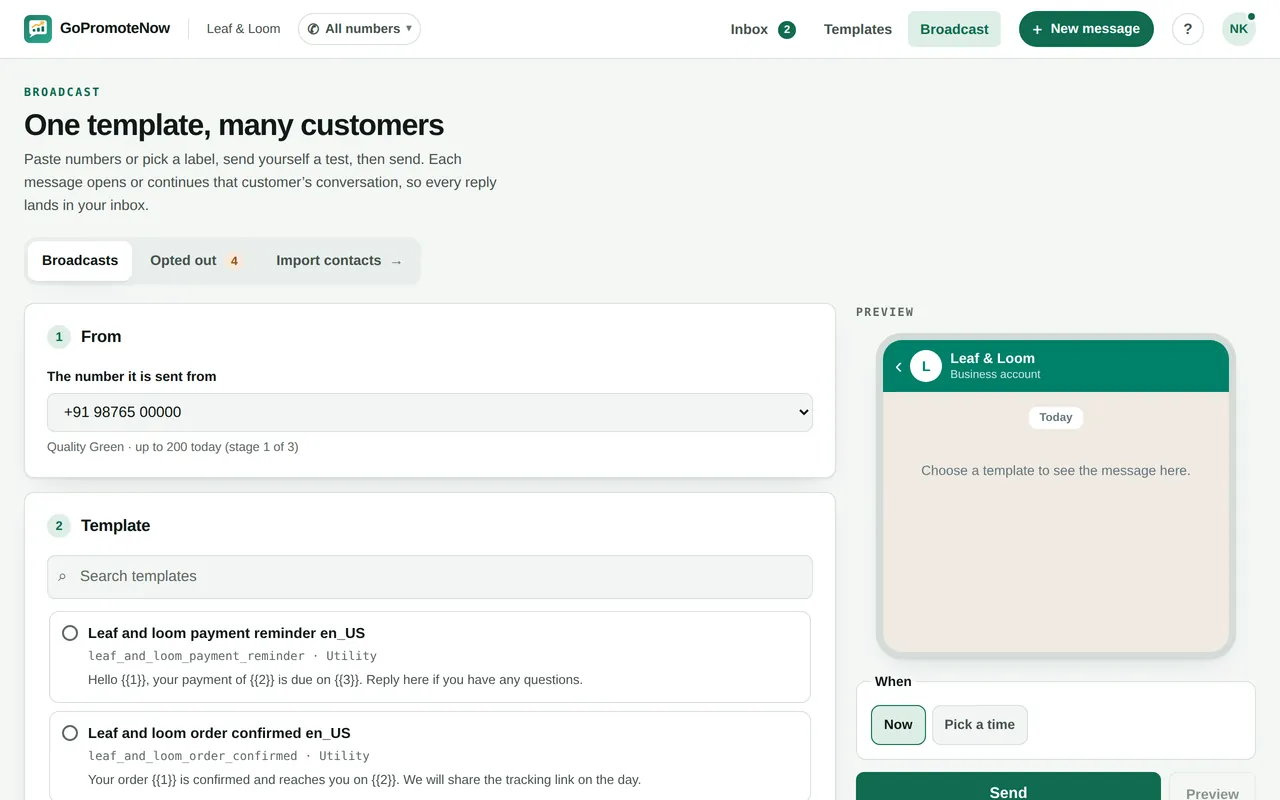The height and width of the screenshot is (800, 1280).
Task: Click the New message button
Action: (1086, 29)
